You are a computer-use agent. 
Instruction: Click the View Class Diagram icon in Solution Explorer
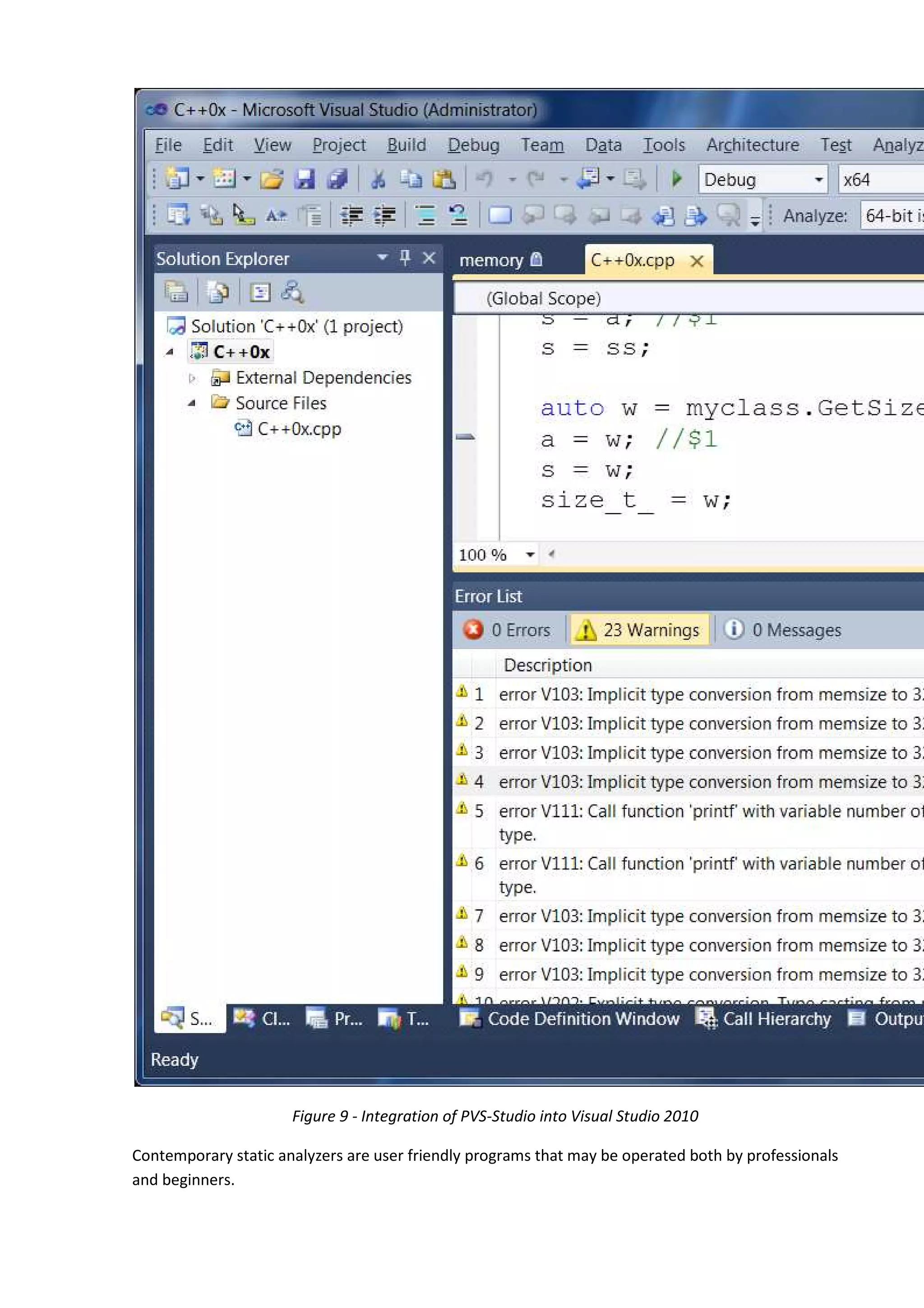point(292,292)
